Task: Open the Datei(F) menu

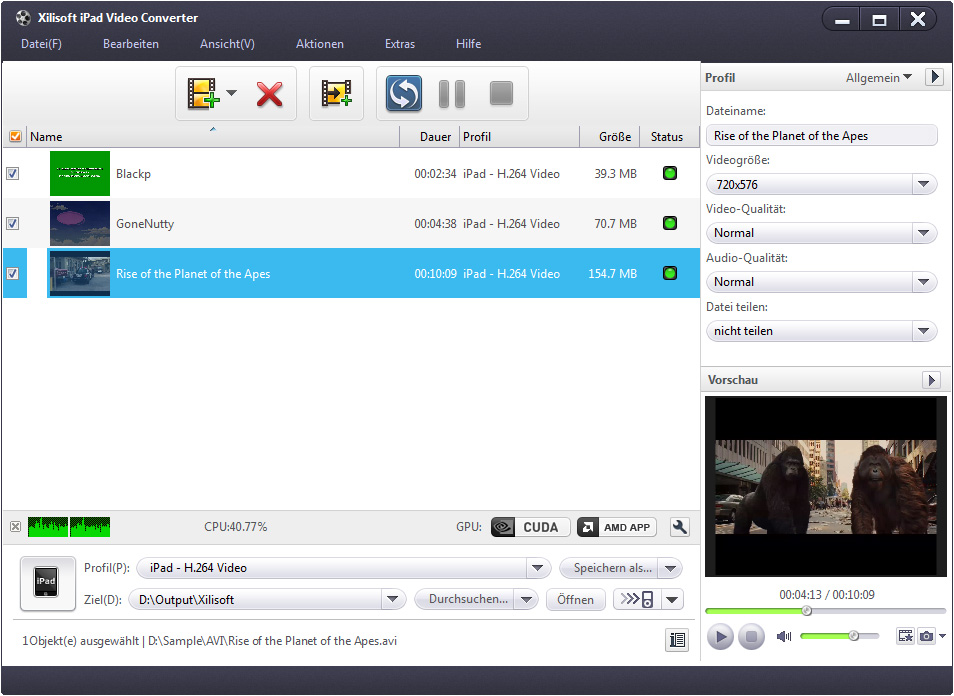Action: click(41, 44)
